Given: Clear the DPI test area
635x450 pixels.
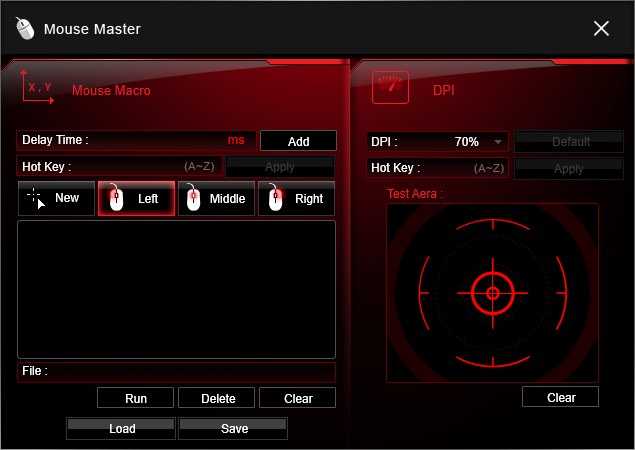Looking at the screenshot, I should 561,397.
